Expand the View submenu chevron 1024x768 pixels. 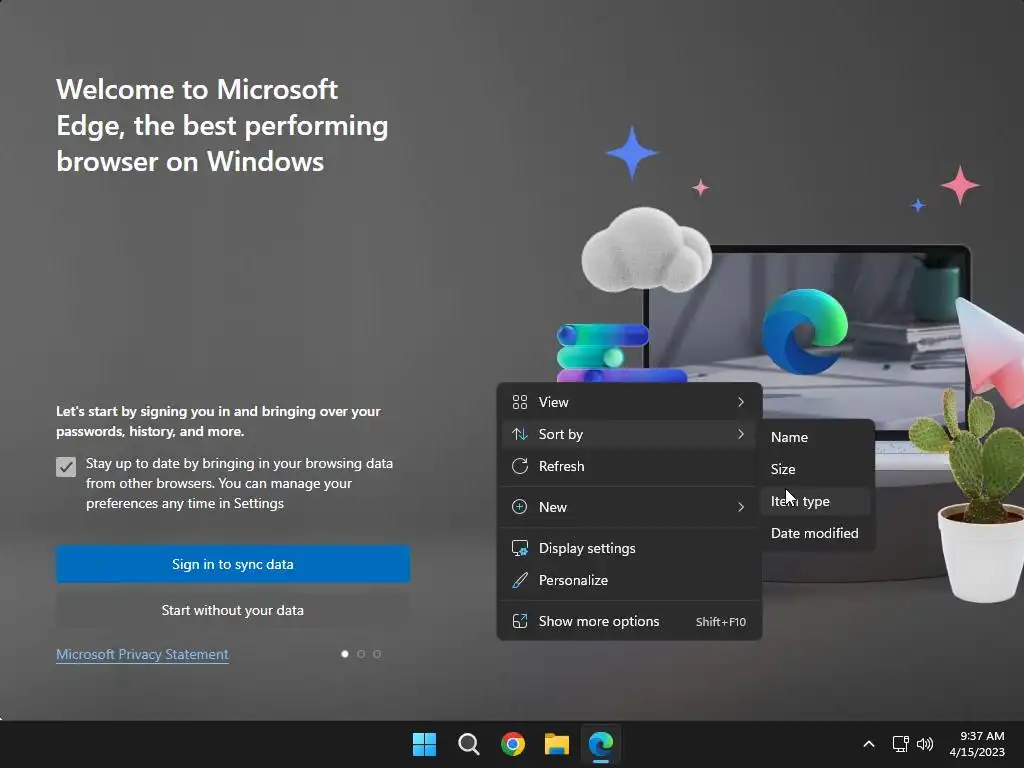pos(741,402)
